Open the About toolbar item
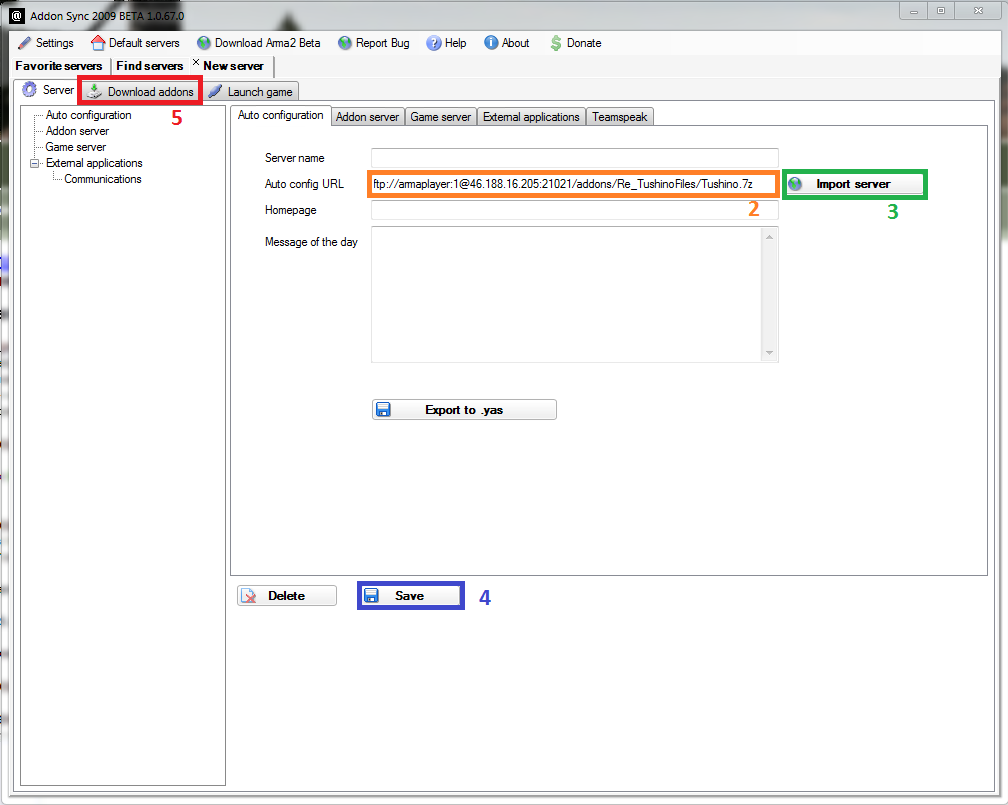This screenshot has width=1008, height=805. pos(507,43)
